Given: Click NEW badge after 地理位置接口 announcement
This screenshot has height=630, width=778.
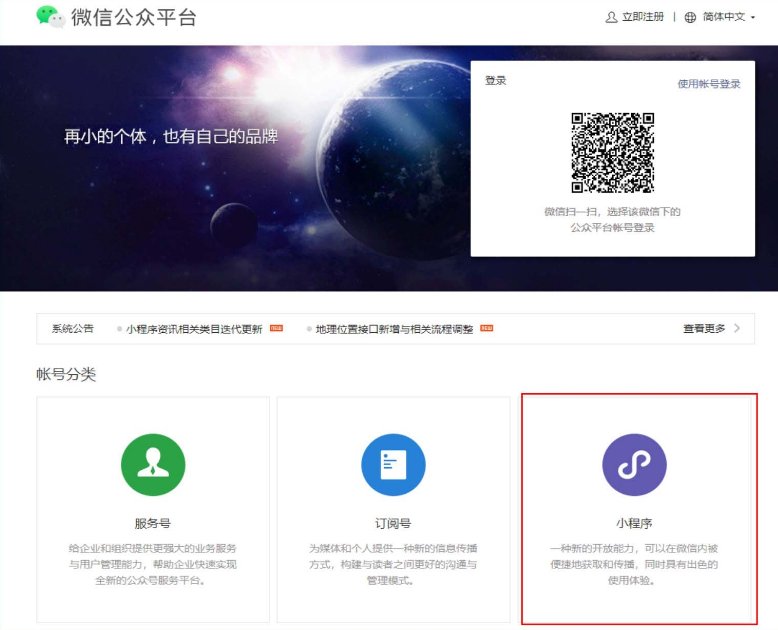Looking at the screenshot, I should (487, 328).
